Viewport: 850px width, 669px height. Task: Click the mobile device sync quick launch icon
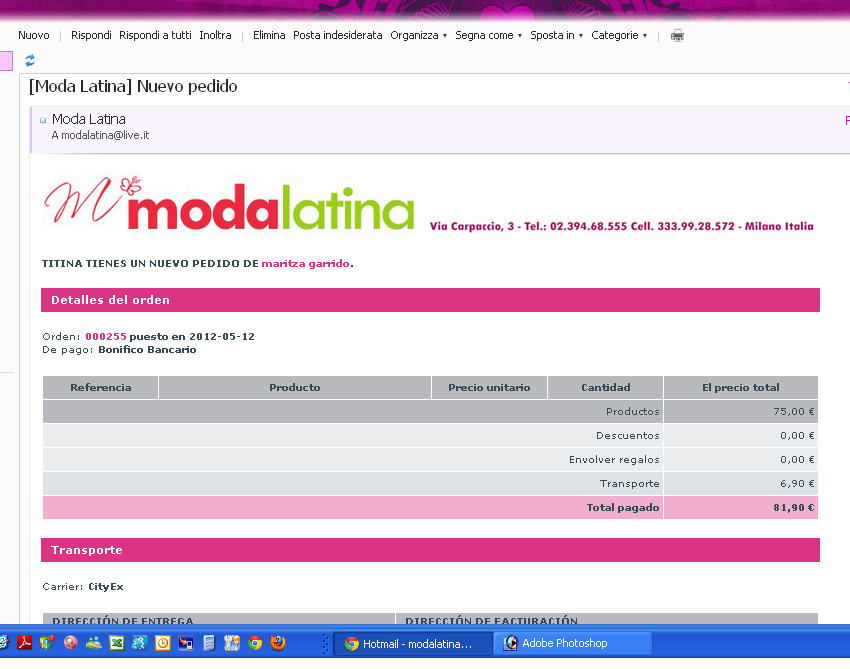[185, 643]
